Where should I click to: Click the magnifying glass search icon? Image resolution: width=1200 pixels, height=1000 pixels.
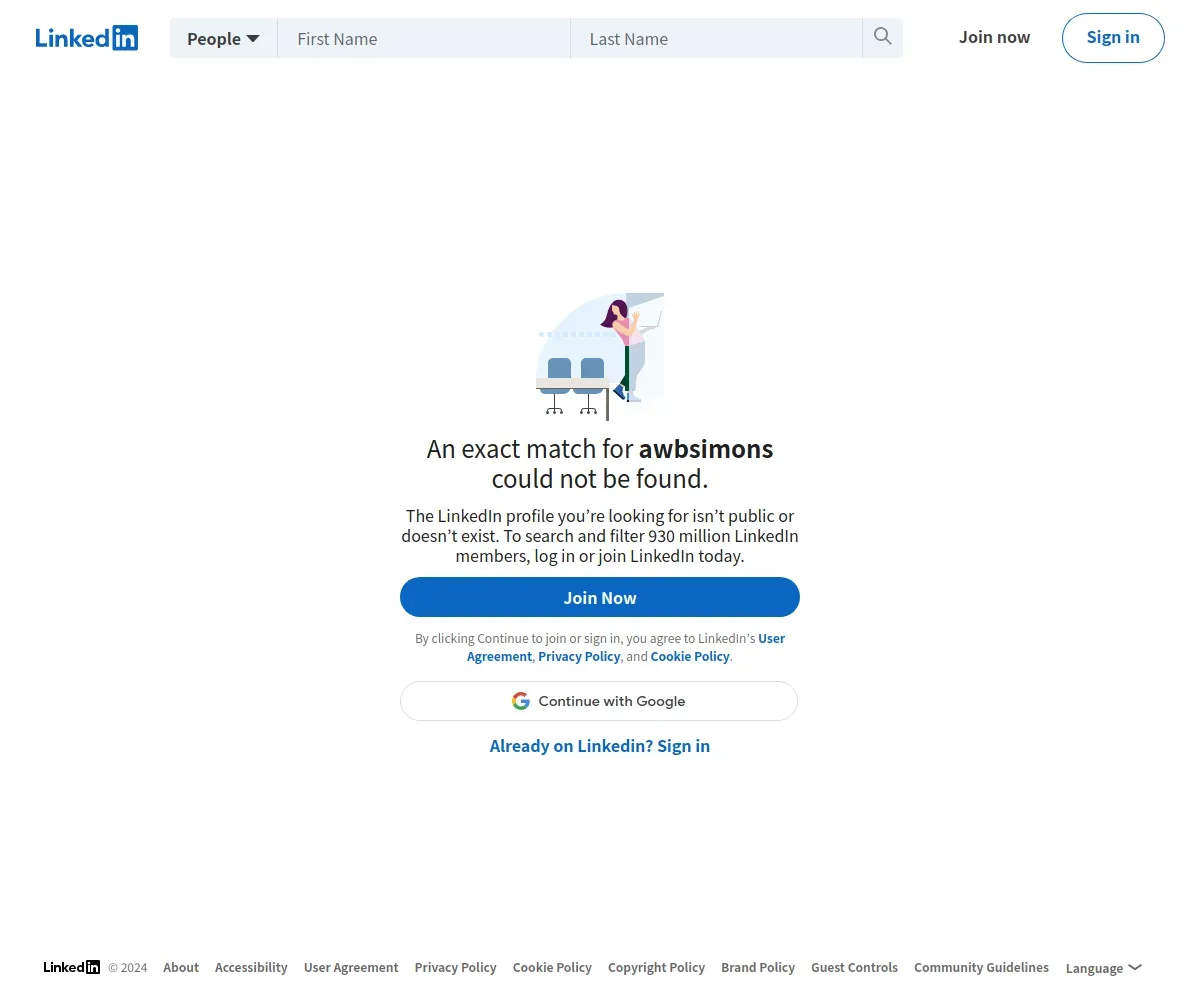pos(882,37)
